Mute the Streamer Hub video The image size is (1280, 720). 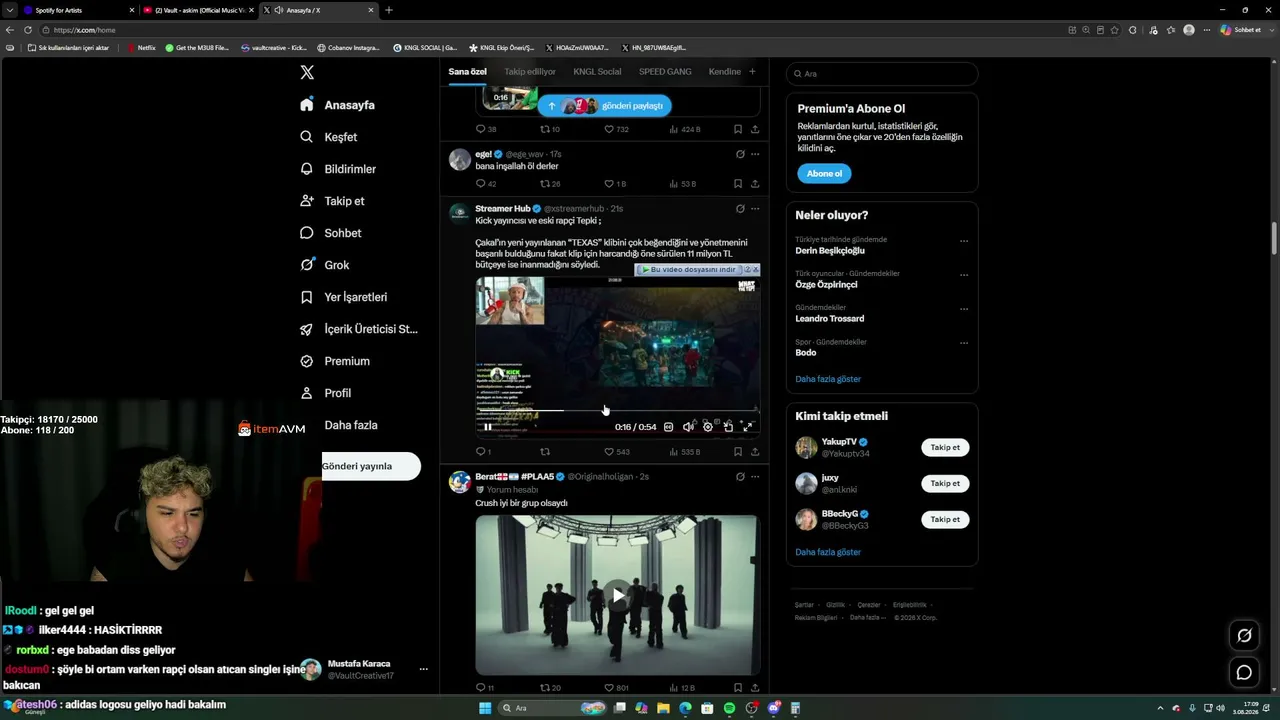point(688,427)
